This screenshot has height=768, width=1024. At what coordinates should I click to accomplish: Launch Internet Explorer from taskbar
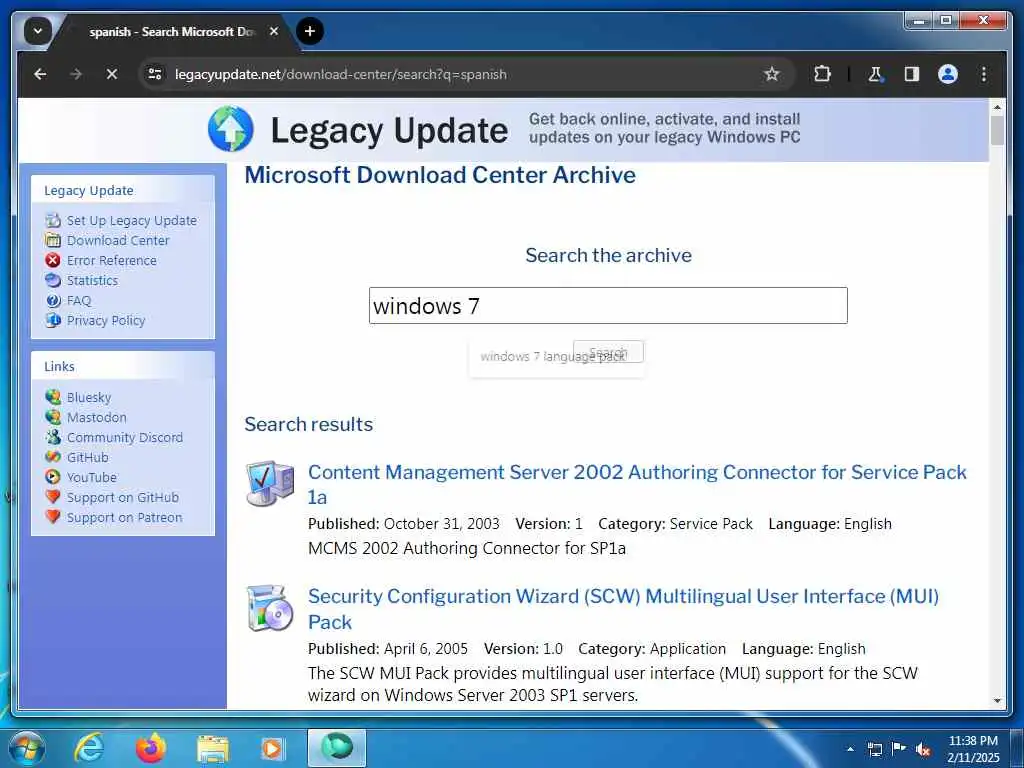click(89, 748)
